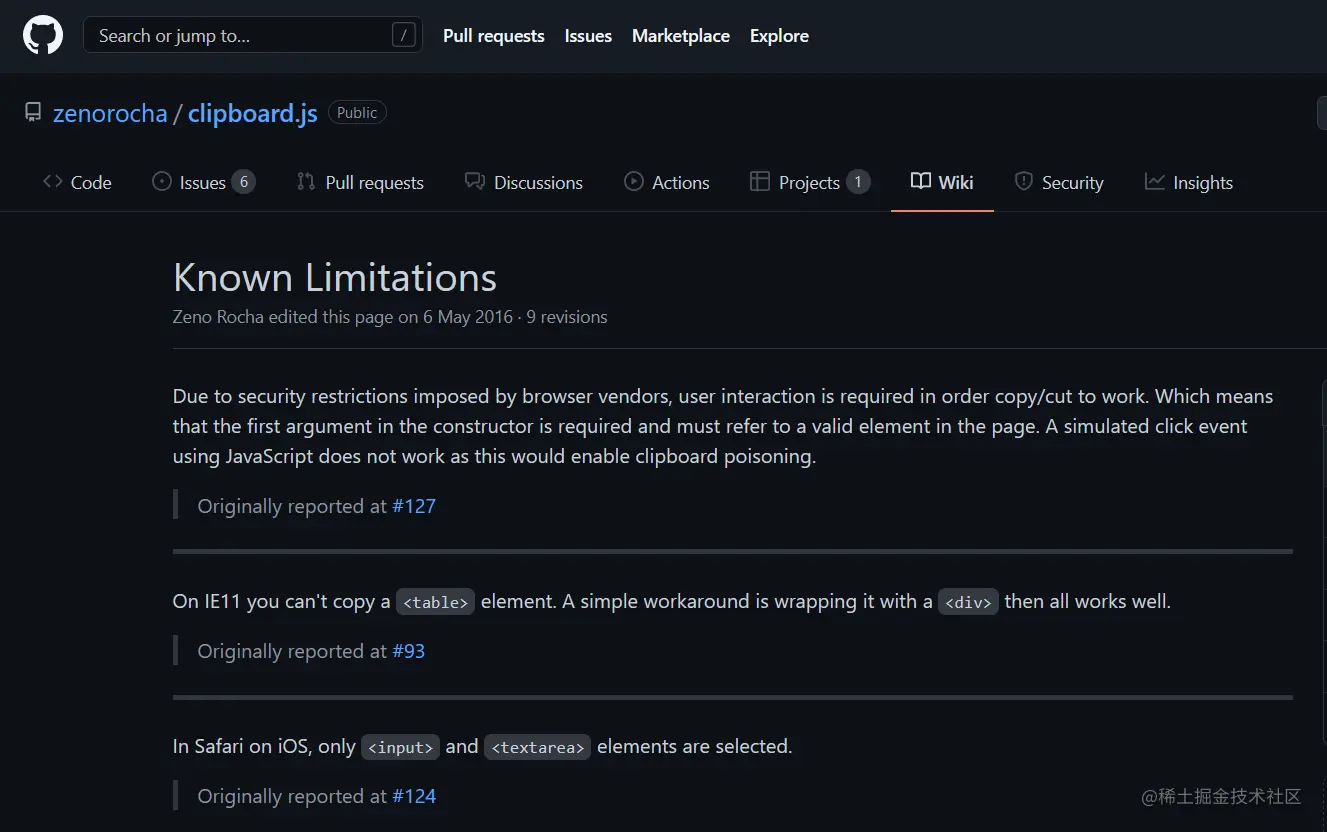Focus the Search or jump to field
Image resolution: width=1327 pixels, height=832 pixels.
click(253, 36)
